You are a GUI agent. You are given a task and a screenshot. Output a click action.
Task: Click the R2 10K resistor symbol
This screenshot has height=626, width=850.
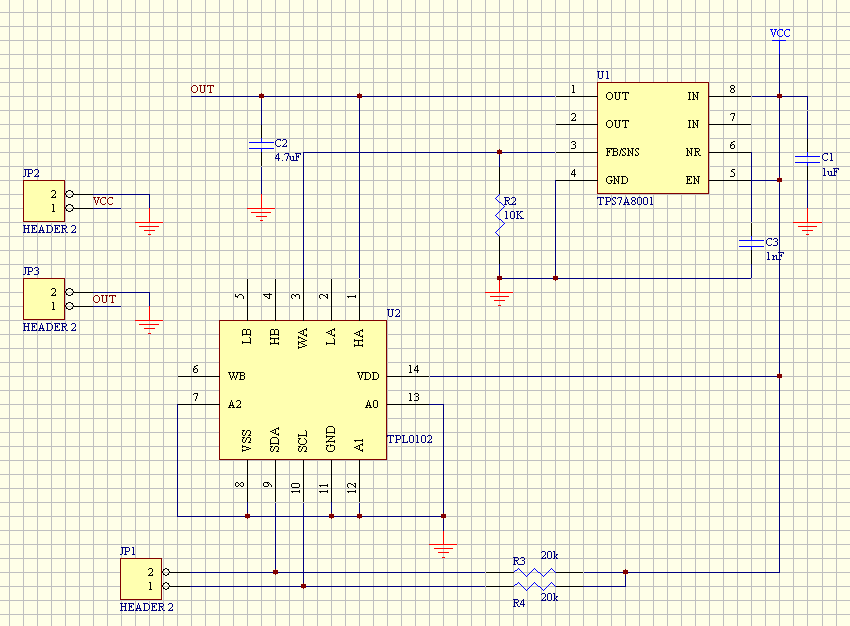click(500, 215)
